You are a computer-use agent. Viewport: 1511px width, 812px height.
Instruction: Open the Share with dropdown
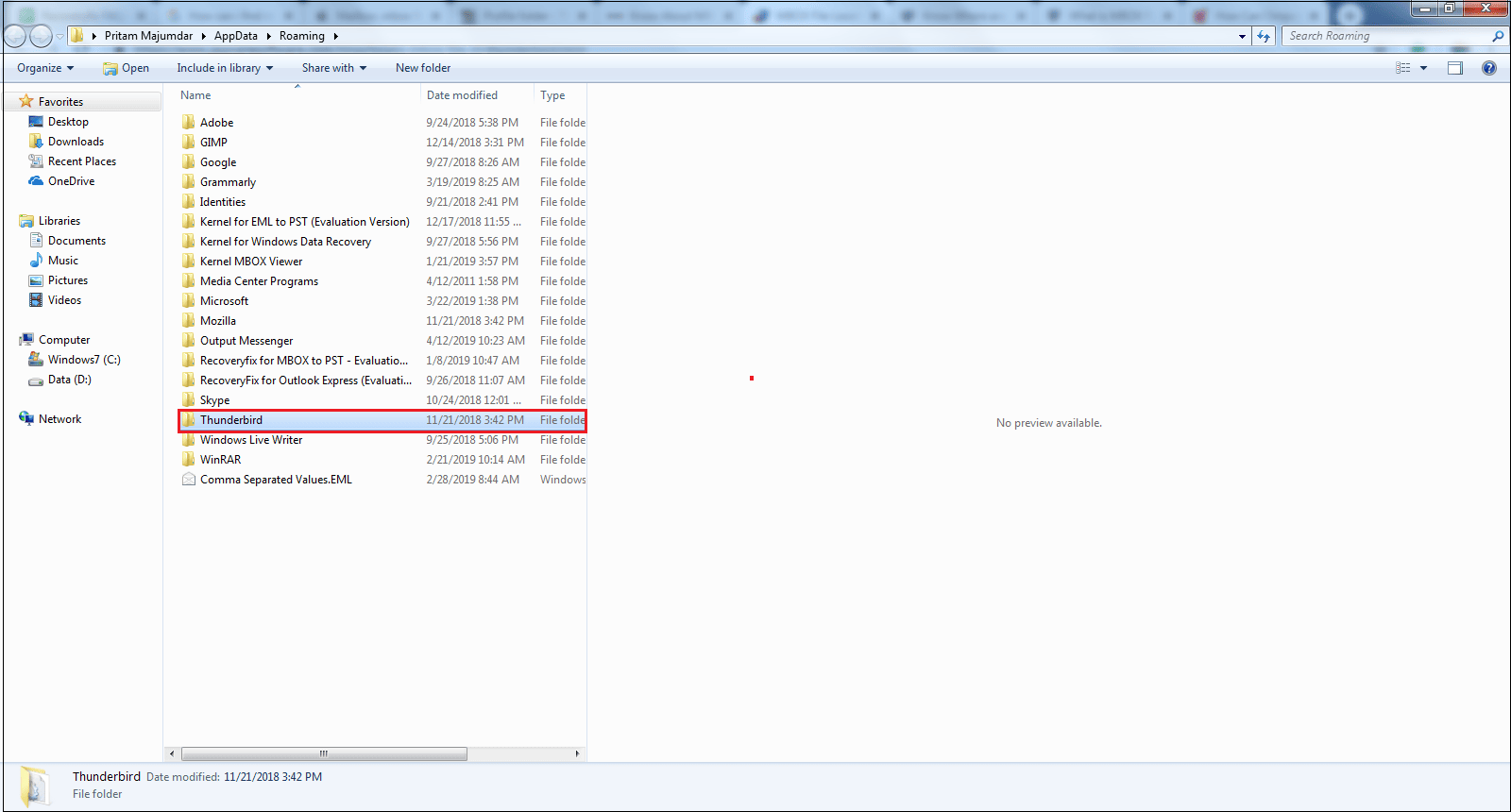point(334,68)
